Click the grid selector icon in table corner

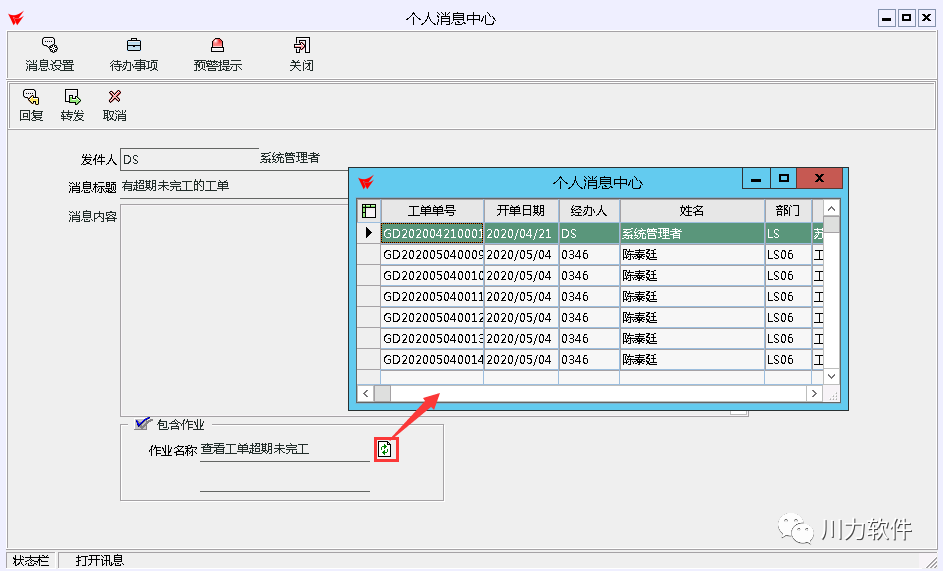pos(368,211)
